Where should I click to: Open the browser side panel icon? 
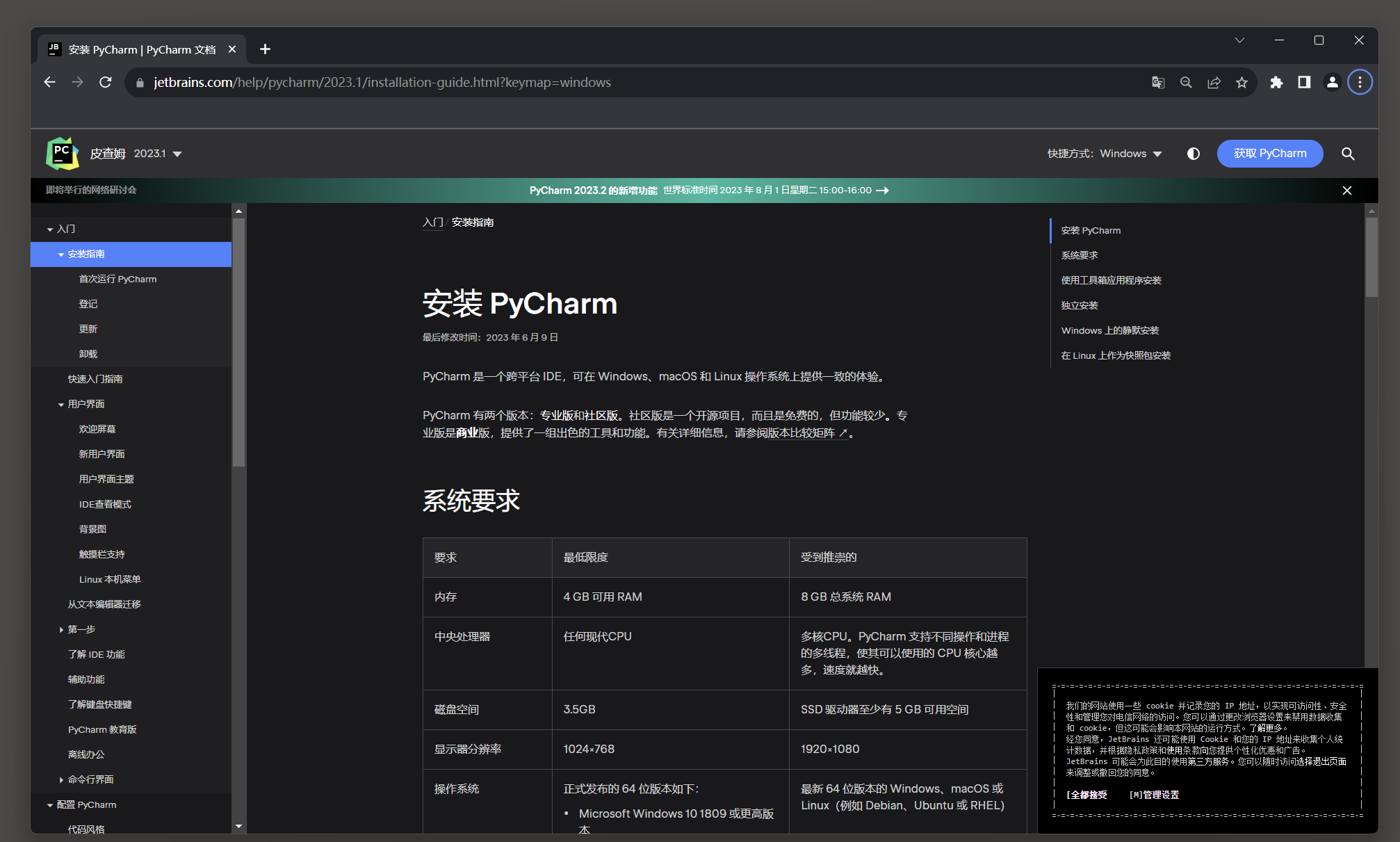point(1304,83)
